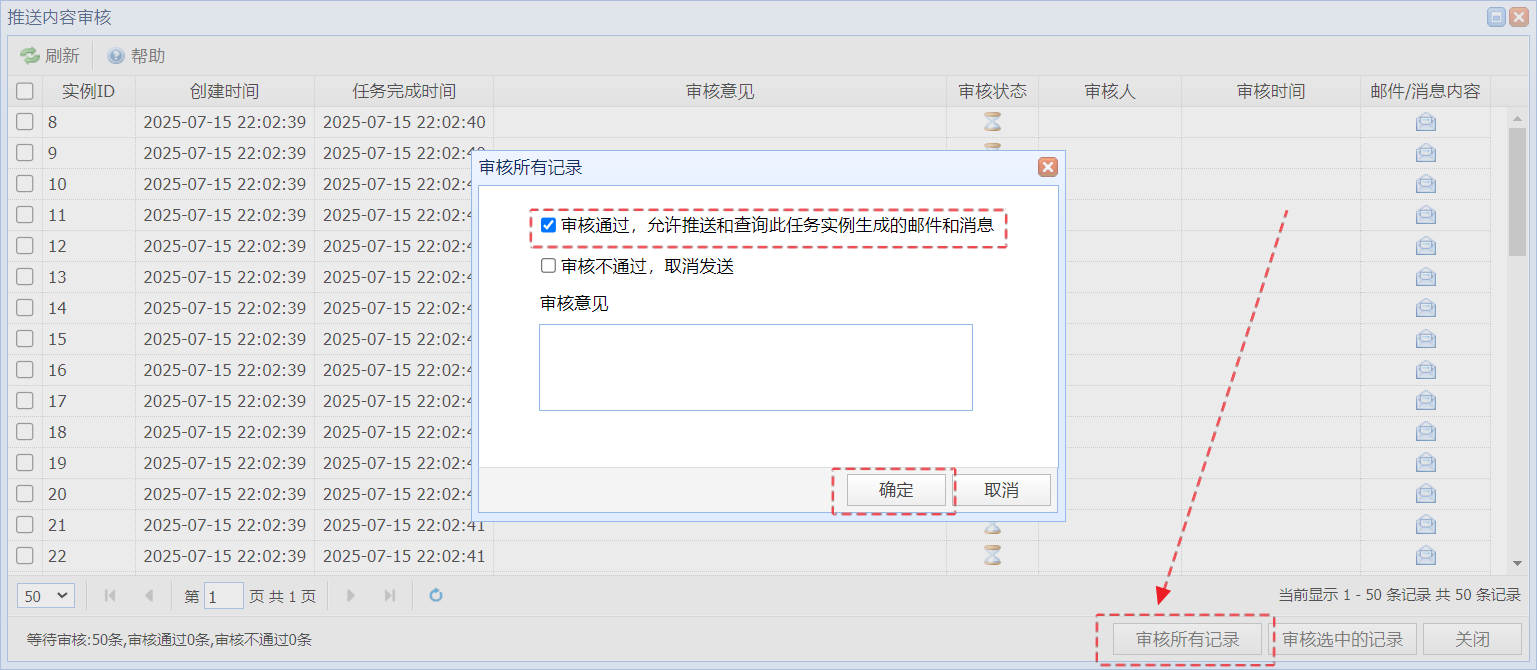
Task: Click the 审核意见 text area
Action: [x=755, y=367]
